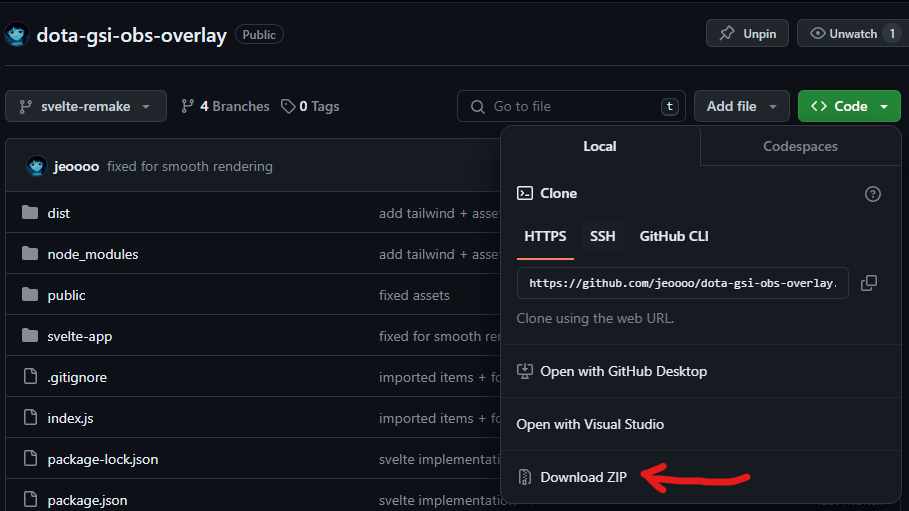
Task: Open the 'svelte implementation' commit message for package-lock.json
Action: (439, 459)
